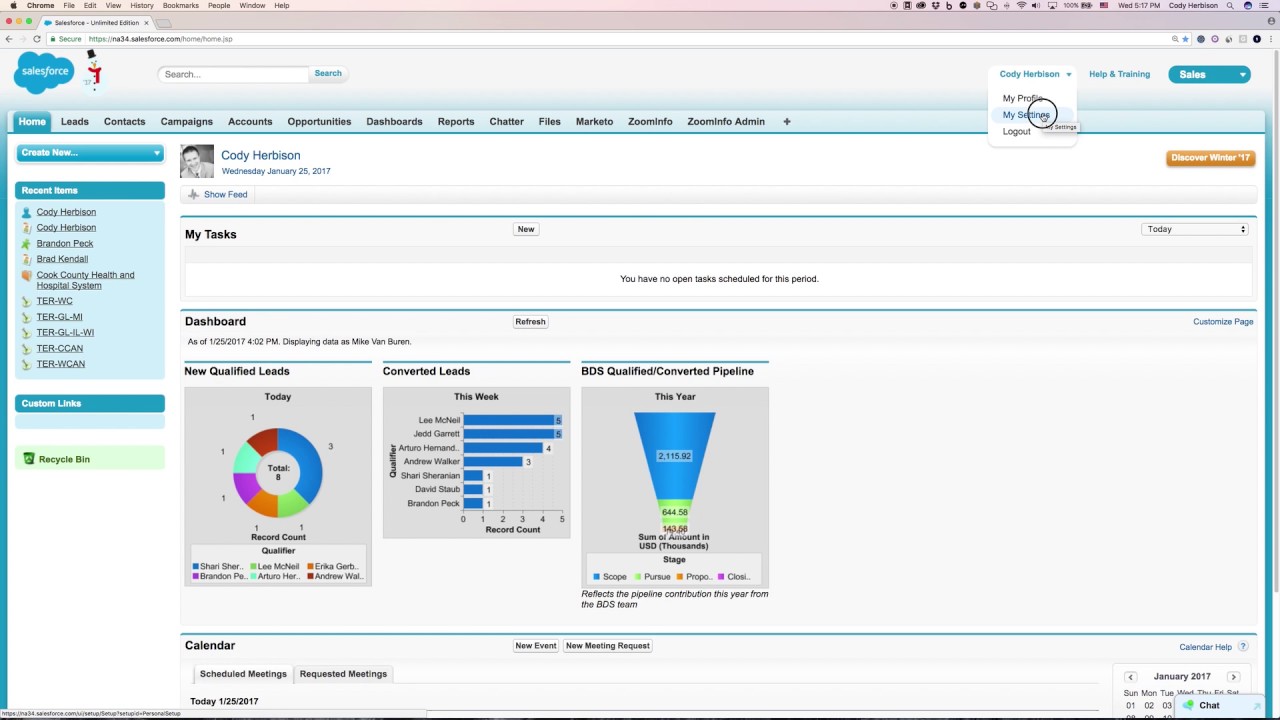Click the New Qualified Leads donut chart
The width and height of the screenshot is (1280, 720).
point(278,472)
